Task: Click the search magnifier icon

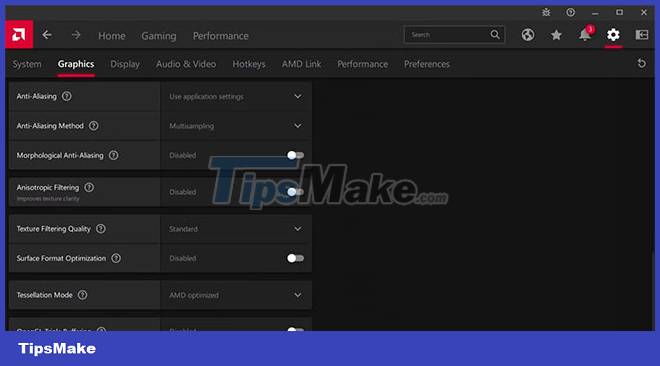Action: click(495, 34)
